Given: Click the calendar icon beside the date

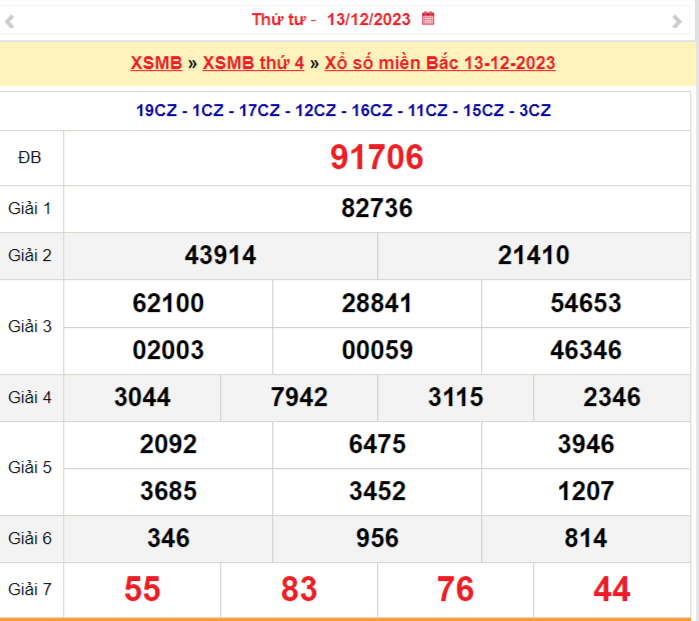Looking at the screenshot, I should tap(428, 18).
